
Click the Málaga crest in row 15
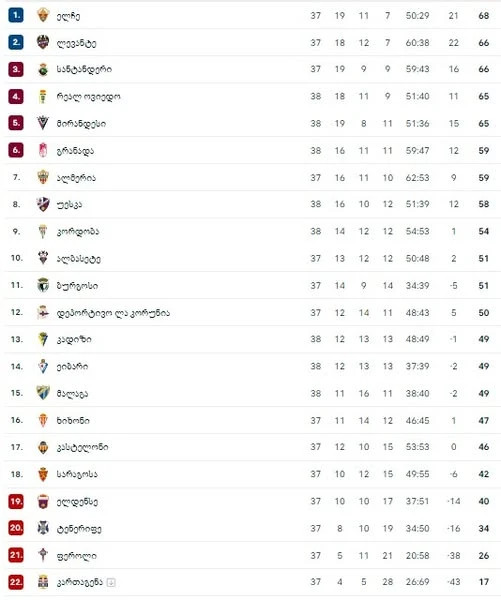pos(43,393)
